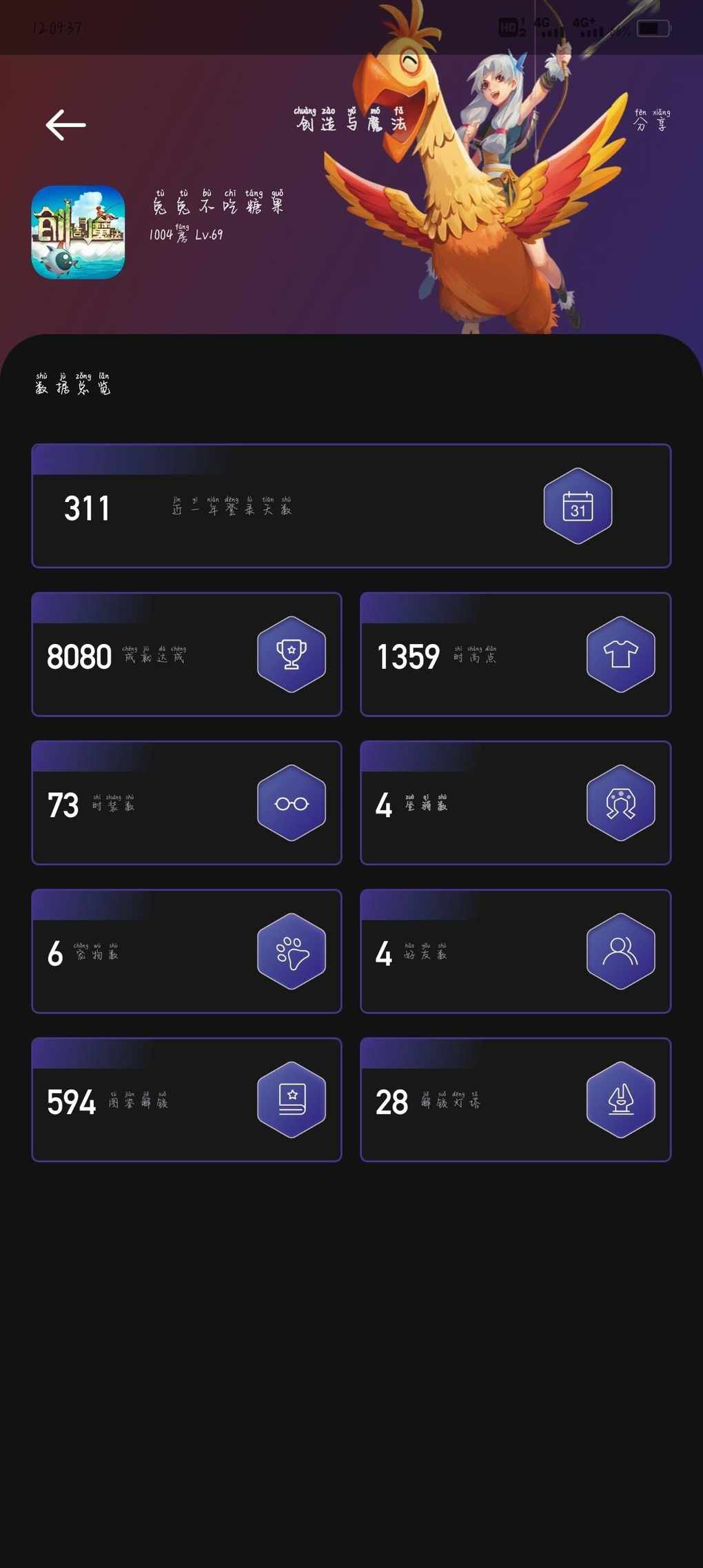Tap the person friends icon
703x1568 pixels.
pyautogui.click(x=620, y=951)
